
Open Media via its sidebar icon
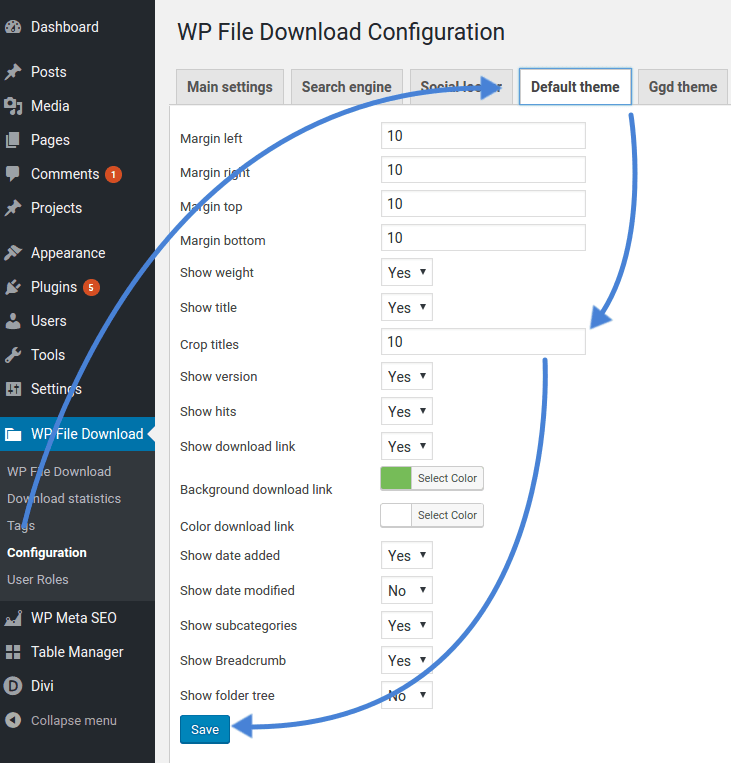tap(13, 106)
